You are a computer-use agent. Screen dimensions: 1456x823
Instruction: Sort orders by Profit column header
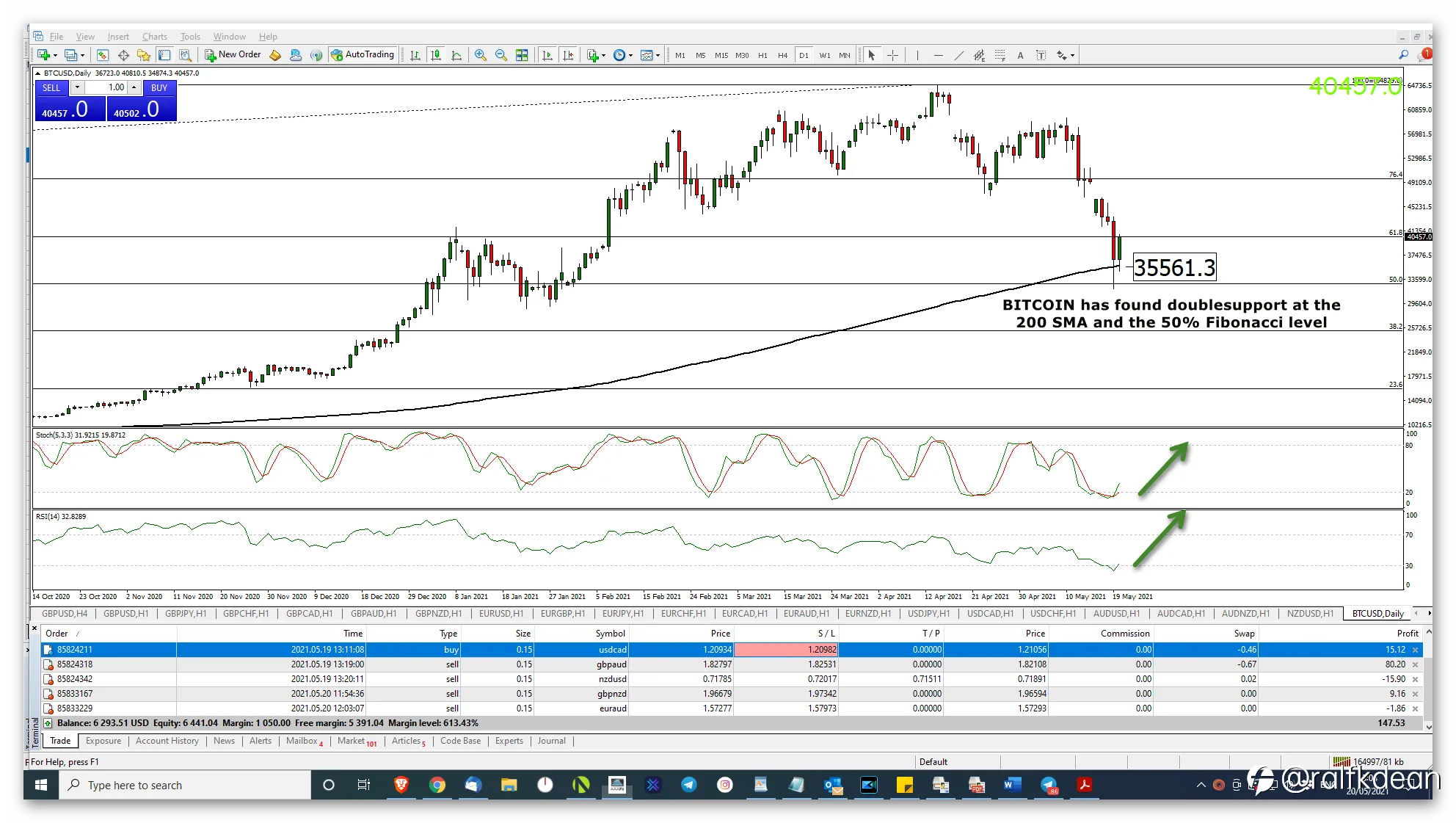pos(1407,634)
